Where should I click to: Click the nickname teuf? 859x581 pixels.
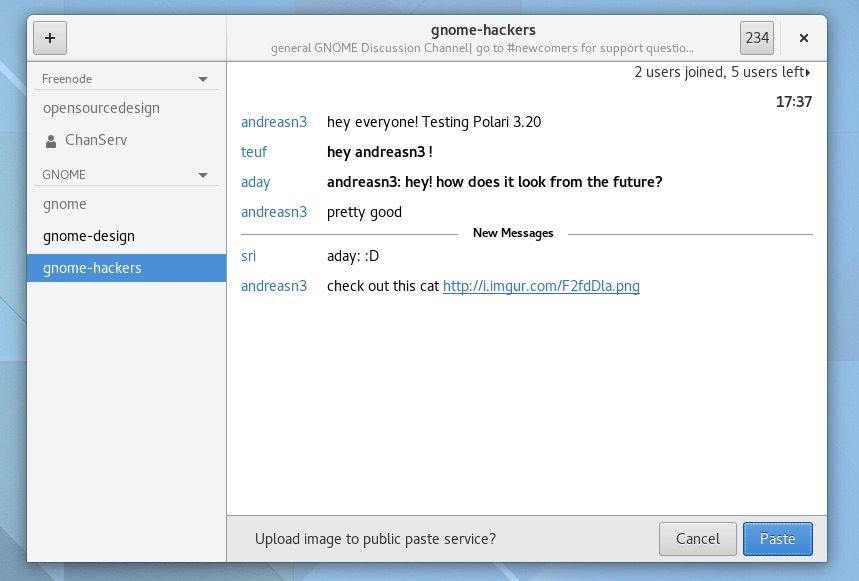pyautogui.click(x=254, y=152)
